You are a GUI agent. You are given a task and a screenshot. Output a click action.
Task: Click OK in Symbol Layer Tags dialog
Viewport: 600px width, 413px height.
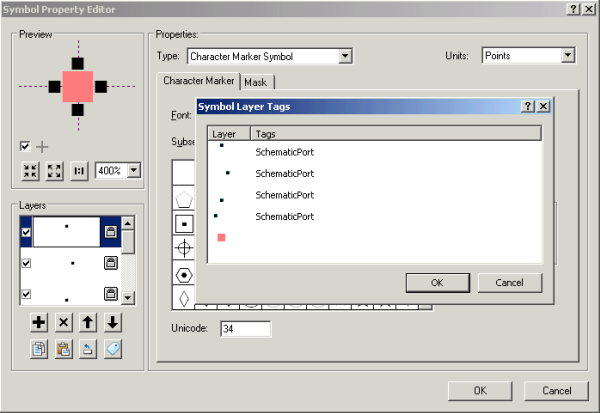pyautogui.click(x=438, y=282)
